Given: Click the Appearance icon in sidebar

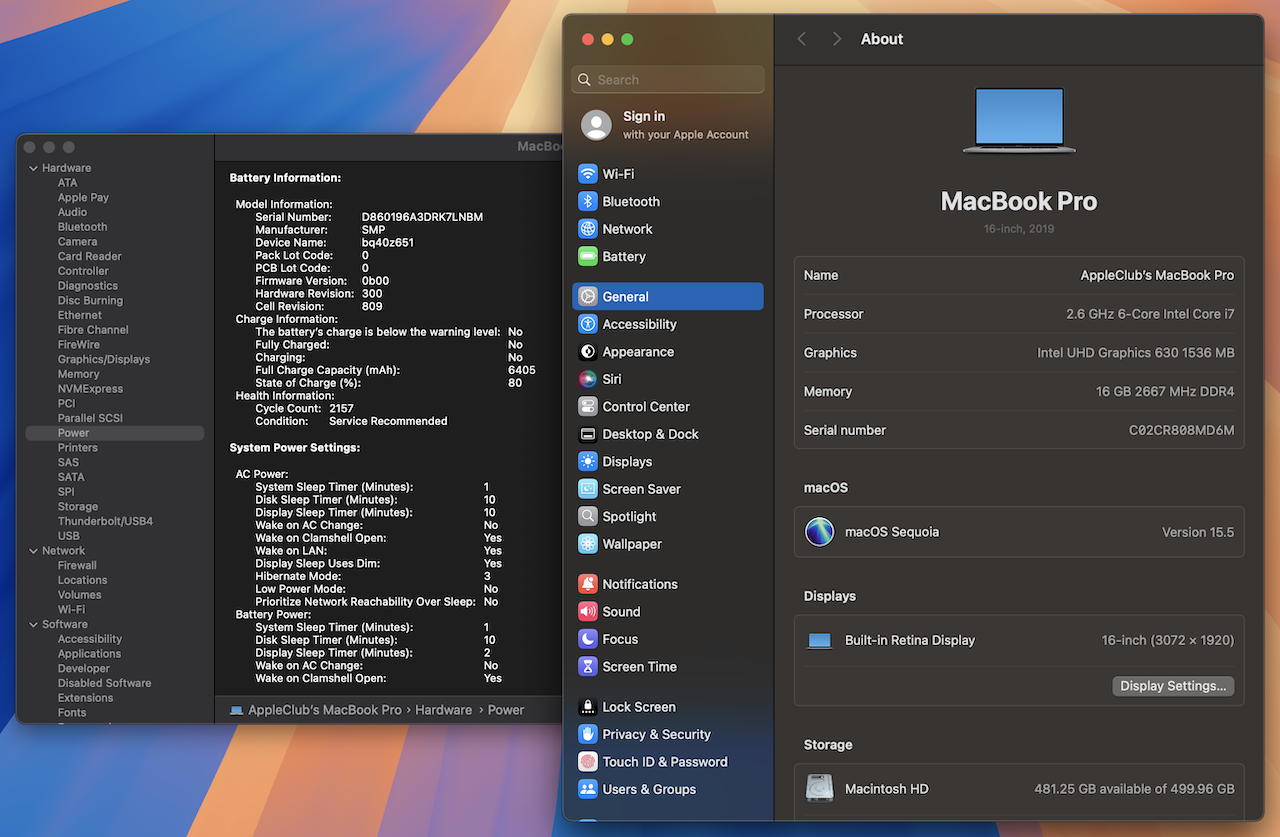Looking at the screenshot, I should tap(588, 352).
